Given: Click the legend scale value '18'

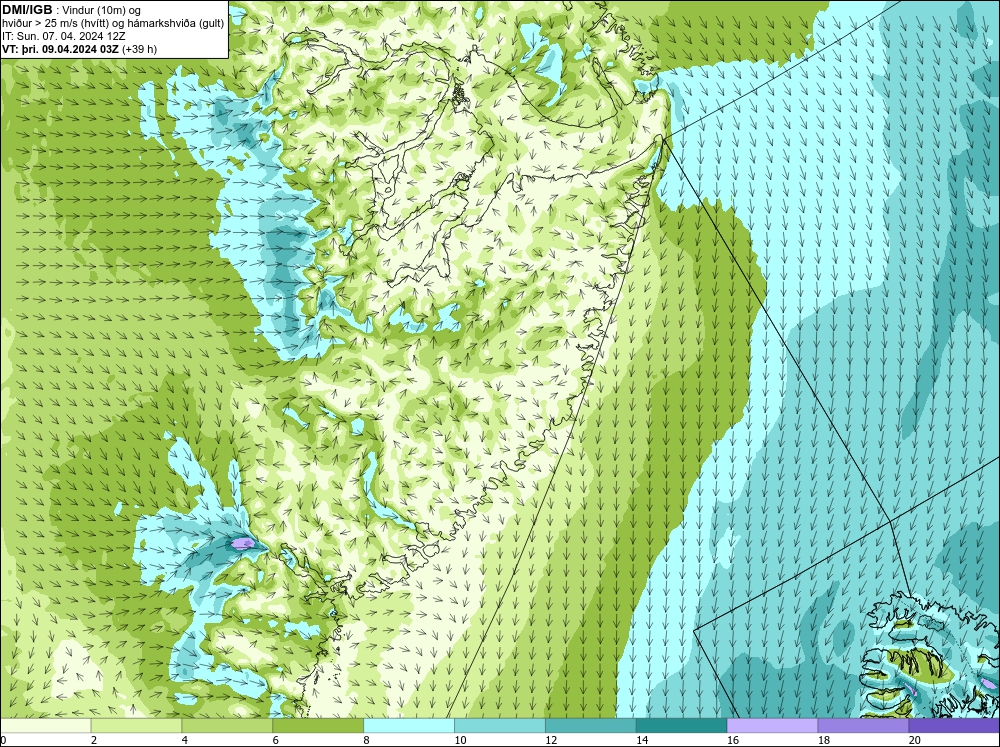Looking at the screenshot, I should click(824, 740).
